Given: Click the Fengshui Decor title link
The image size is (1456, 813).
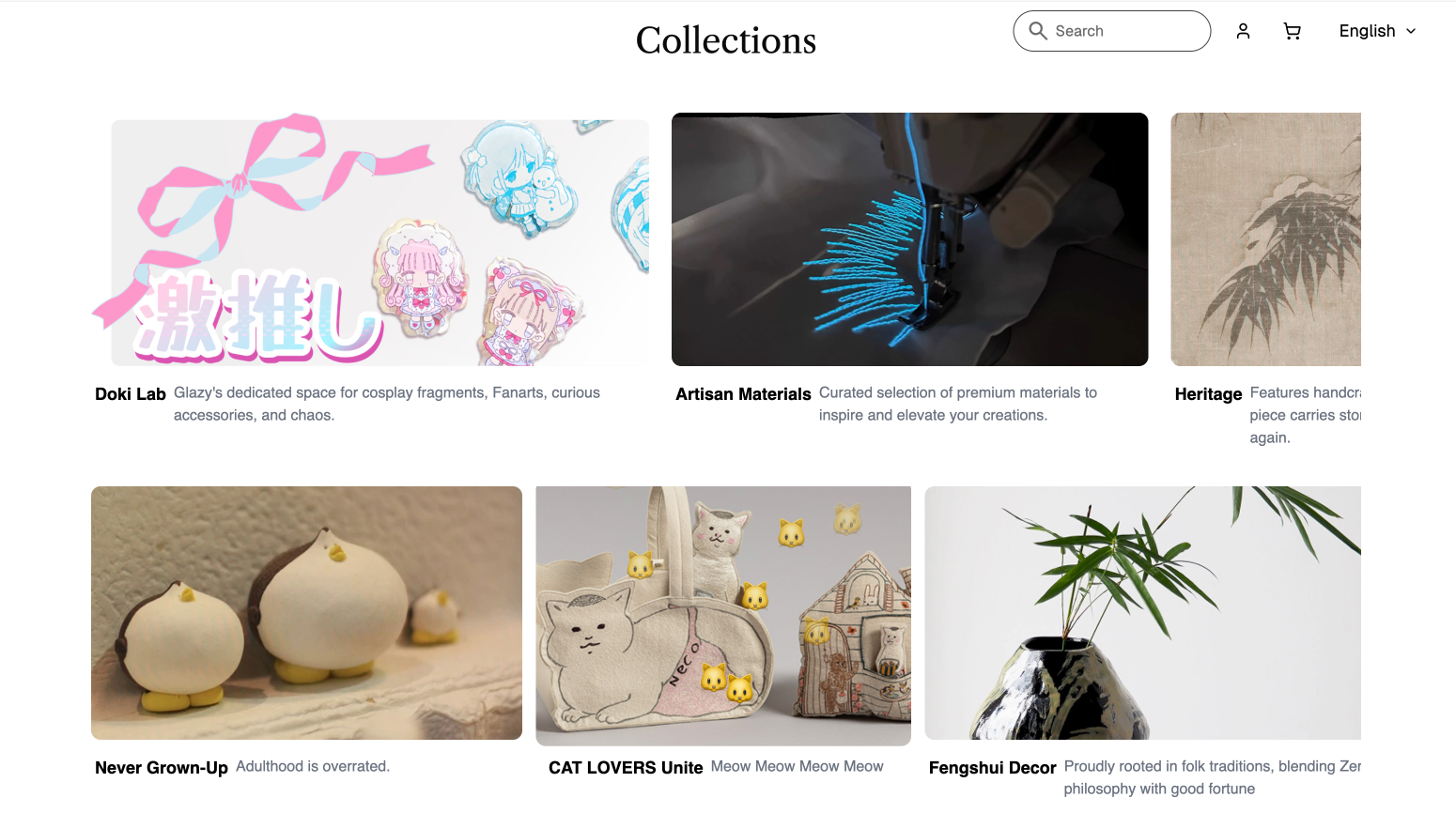Looking at the screenshot, I should click(992, 768).
